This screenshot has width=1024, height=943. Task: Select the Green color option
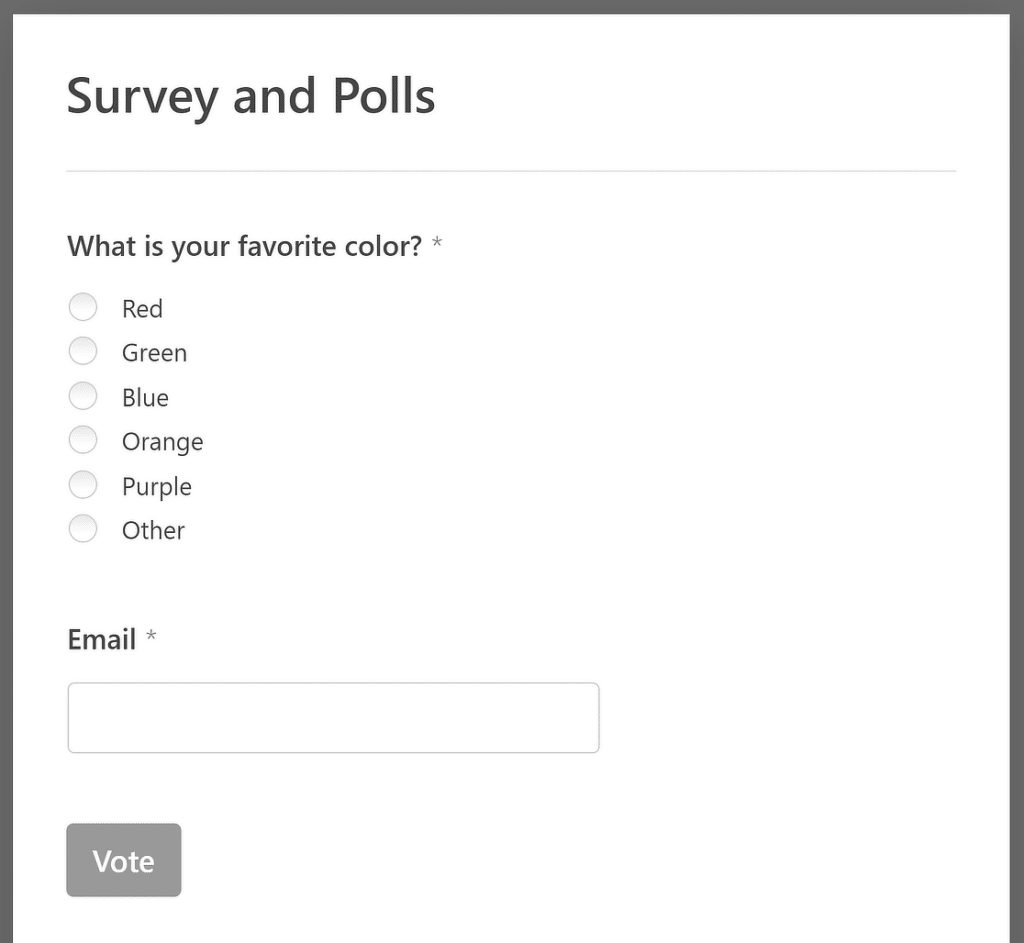(x=83, y=351)
